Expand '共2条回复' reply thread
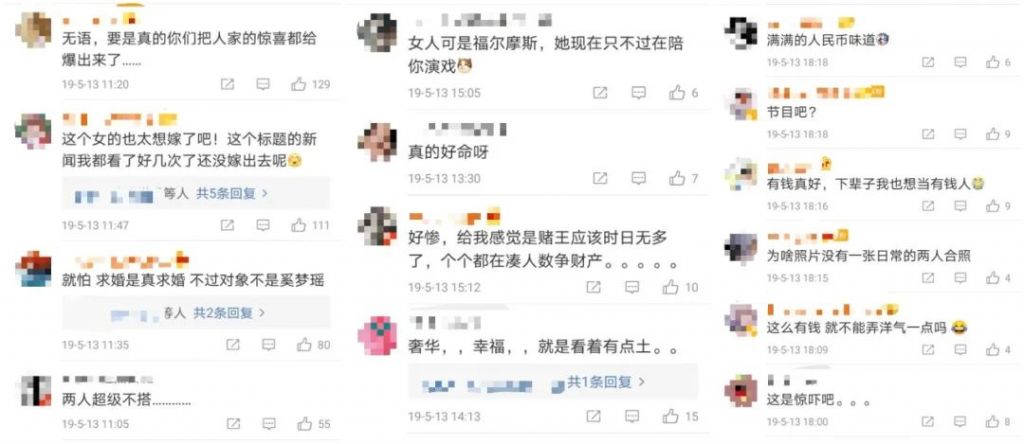Screen dimensions: 1024x444 tap(229, 313)
